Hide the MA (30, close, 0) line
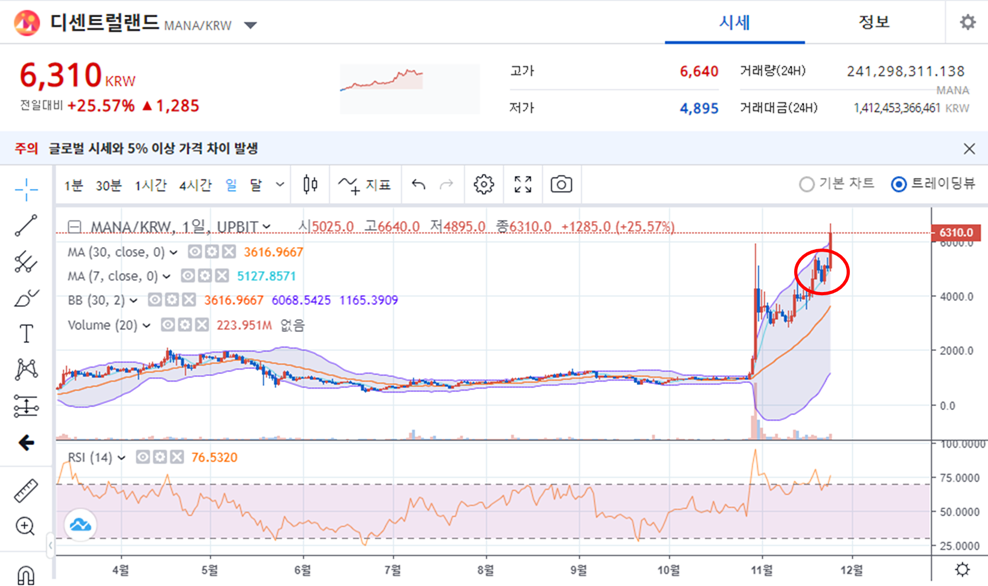This screenshot has height=586, width=988. (195, 252)
